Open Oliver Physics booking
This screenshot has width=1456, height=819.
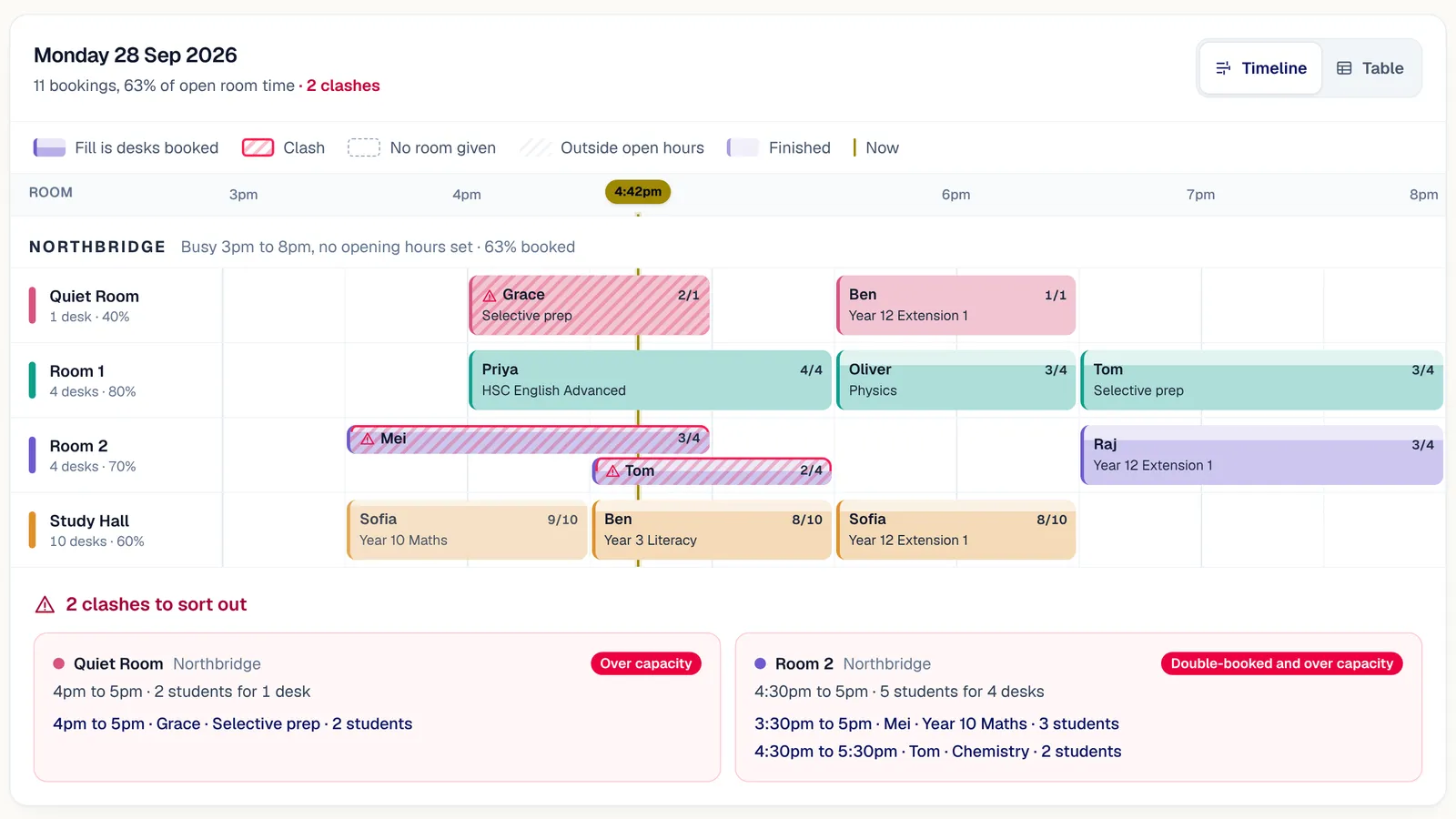955,379
